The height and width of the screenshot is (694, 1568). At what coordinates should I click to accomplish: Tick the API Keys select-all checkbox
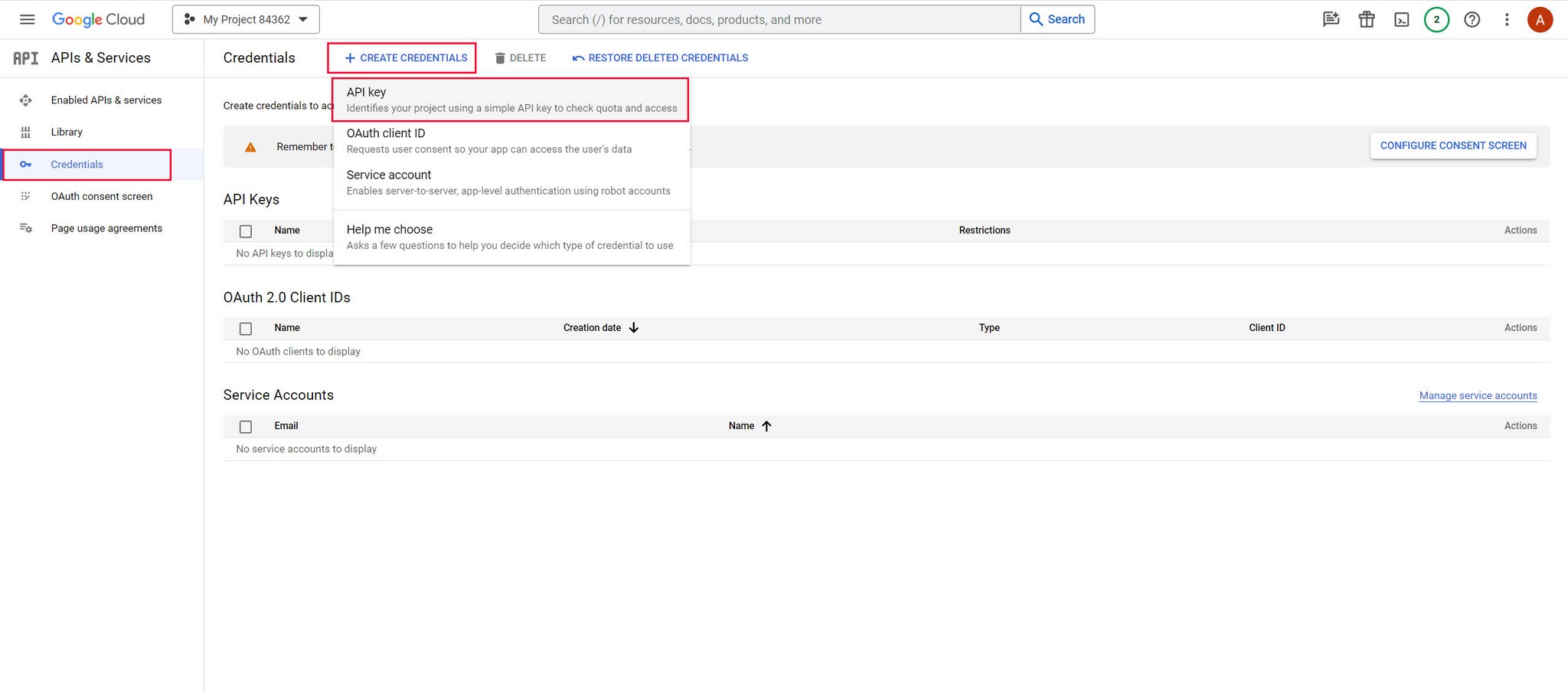246,231
